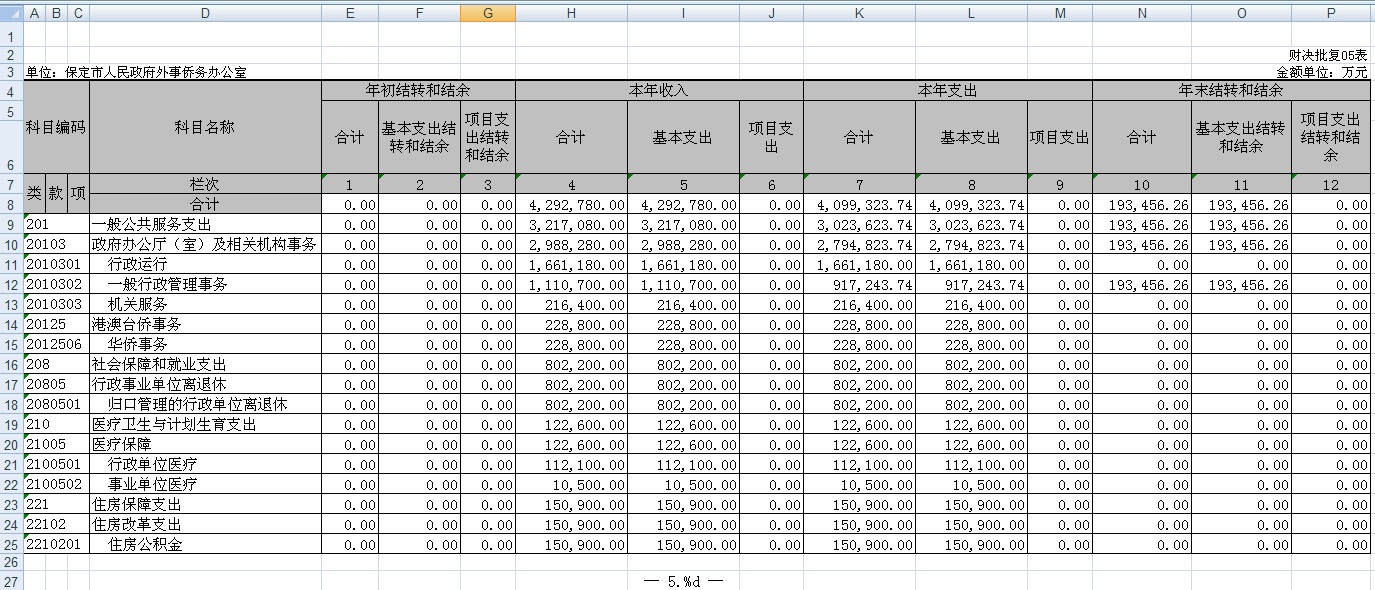Screen dimensions: 1375x590
Task: Select the 年末结转和结余 merged header
Action: pyautogui.click(x=1231, y=91)
